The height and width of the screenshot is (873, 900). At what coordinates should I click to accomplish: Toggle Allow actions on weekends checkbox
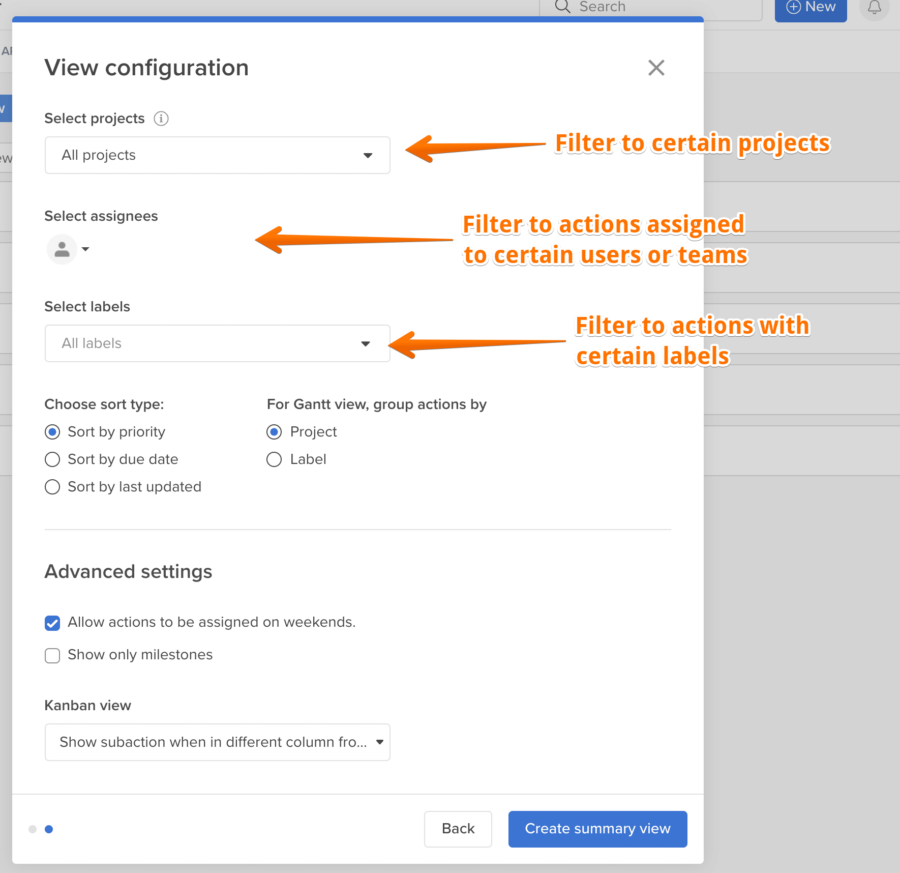click(52, 623)
